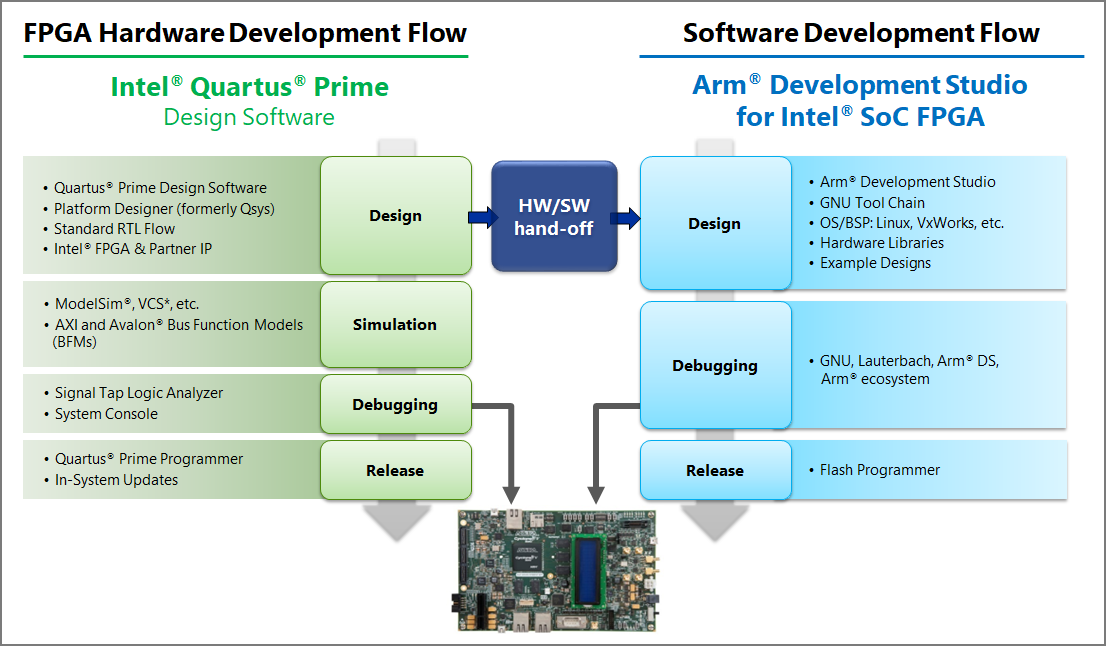Click 'Platform Designer (formerly Qsys)' bullet

(164, 209)
